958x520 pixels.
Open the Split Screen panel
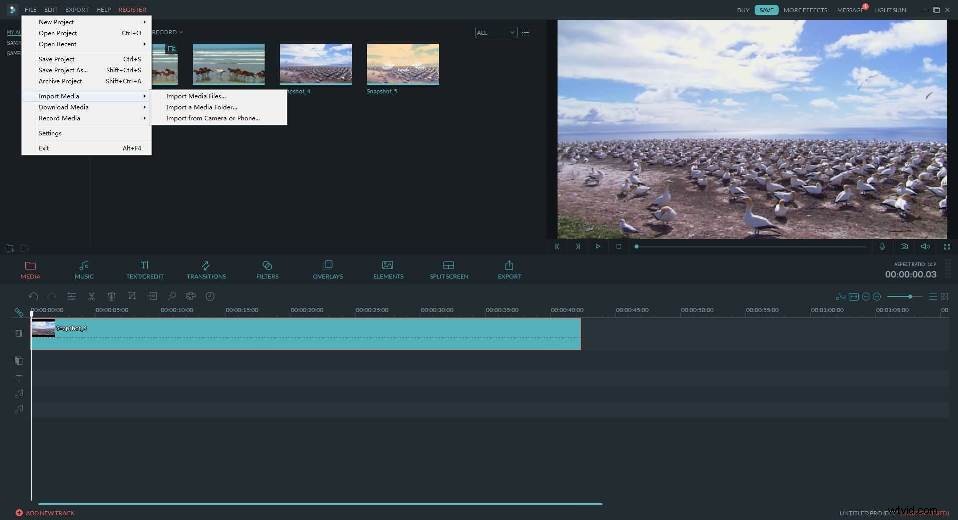click(x=448, y=269)
